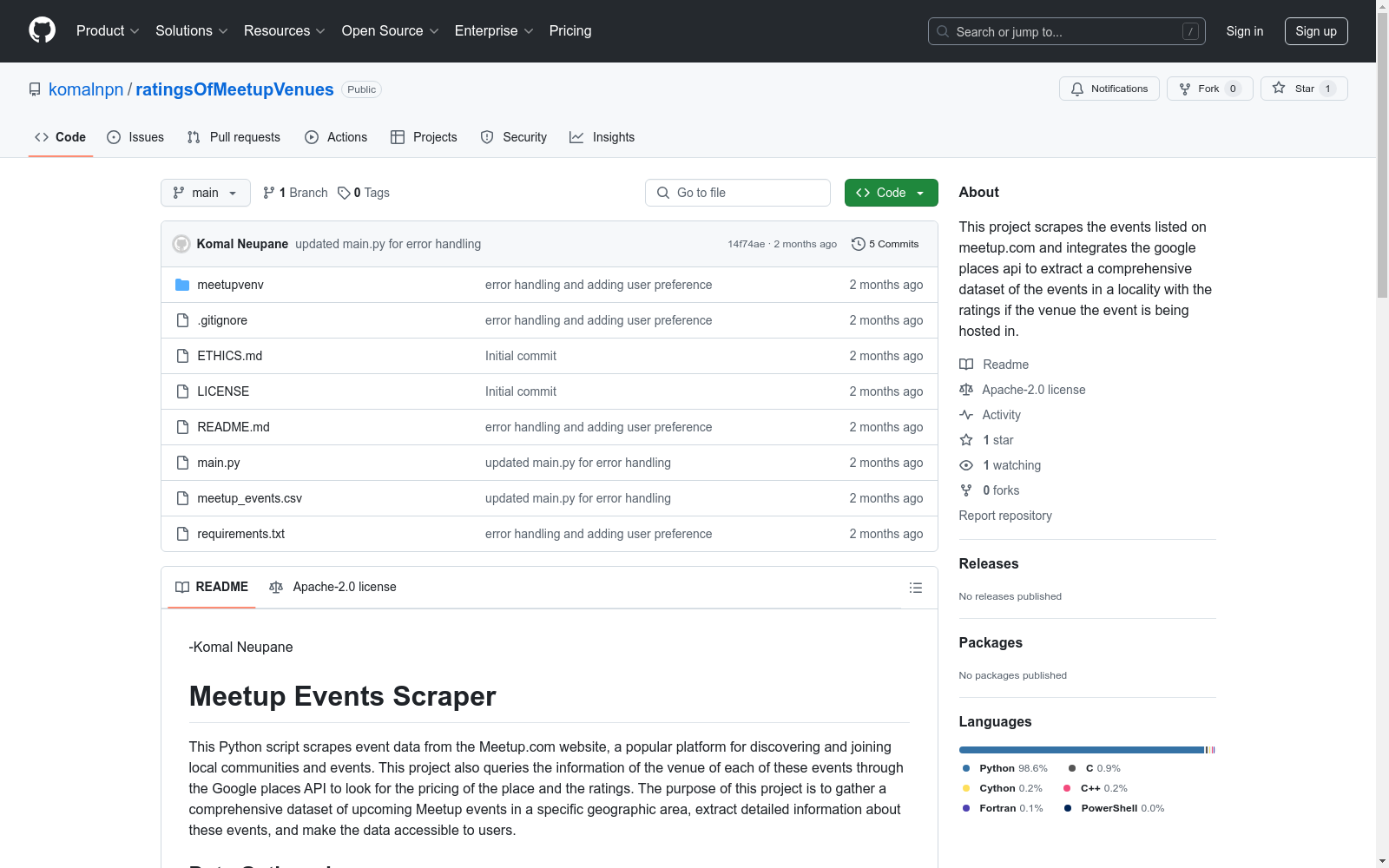Screen dimensions: 1389x868
Task: Click the requirements.txt file icon
Action: point(182,534)
